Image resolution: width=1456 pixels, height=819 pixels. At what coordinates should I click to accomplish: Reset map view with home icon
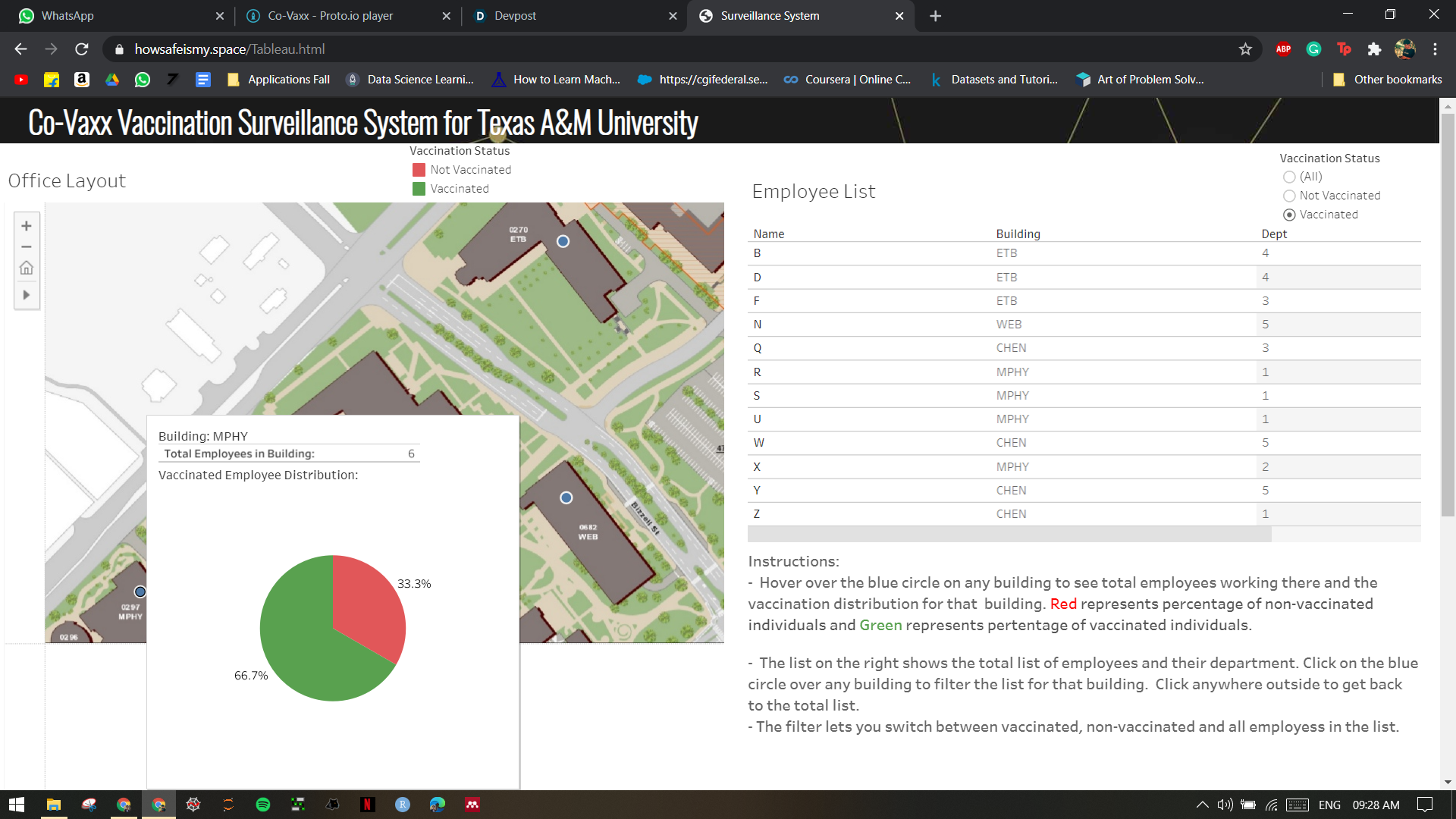27,268
